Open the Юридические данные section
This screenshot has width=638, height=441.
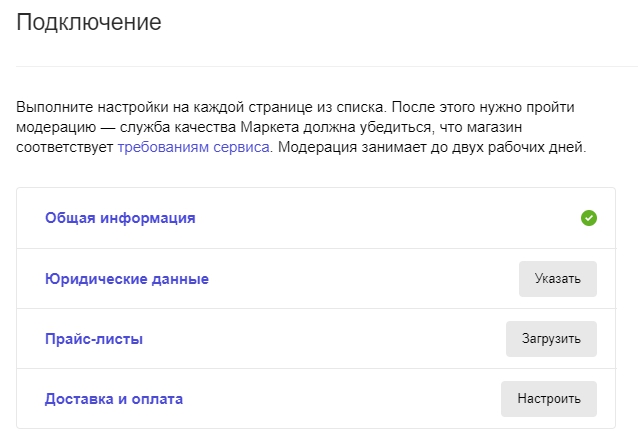(127, 279)
